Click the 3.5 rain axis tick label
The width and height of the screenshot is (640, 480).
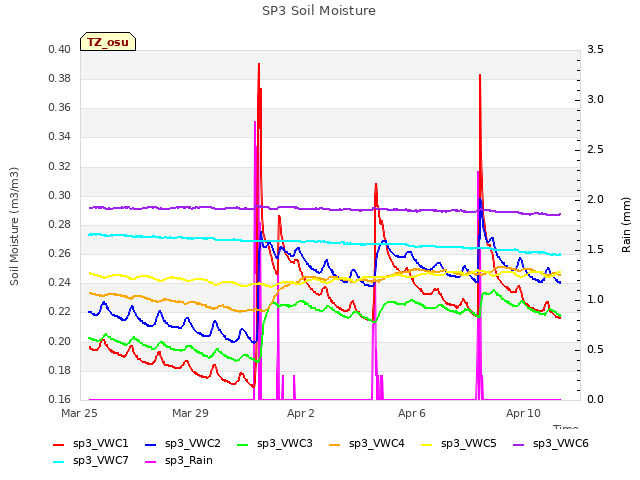click(x=596, y=50)
